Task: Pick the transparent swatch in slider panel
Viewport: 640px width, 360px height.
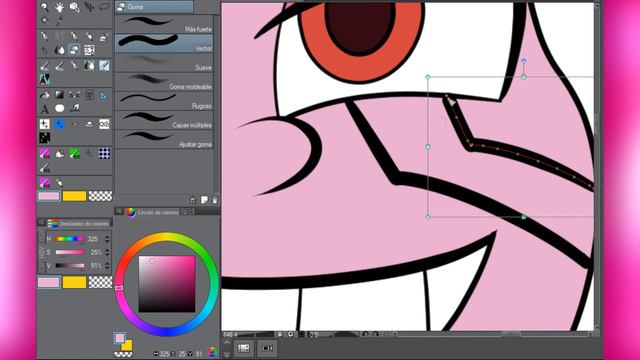Action: (x=100, y=282)
